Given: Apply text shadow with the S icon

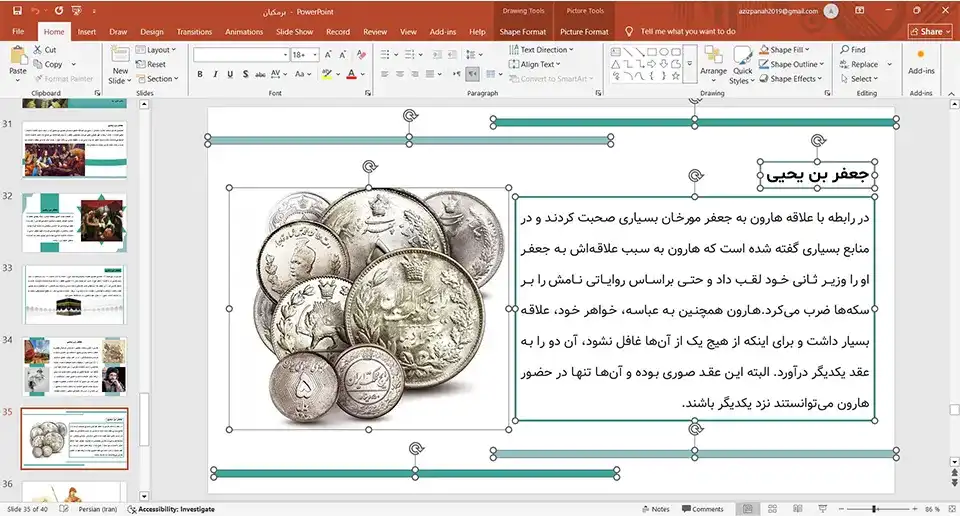Looking at the screenshot, I should pyautogui.click(x=246, y=74).
